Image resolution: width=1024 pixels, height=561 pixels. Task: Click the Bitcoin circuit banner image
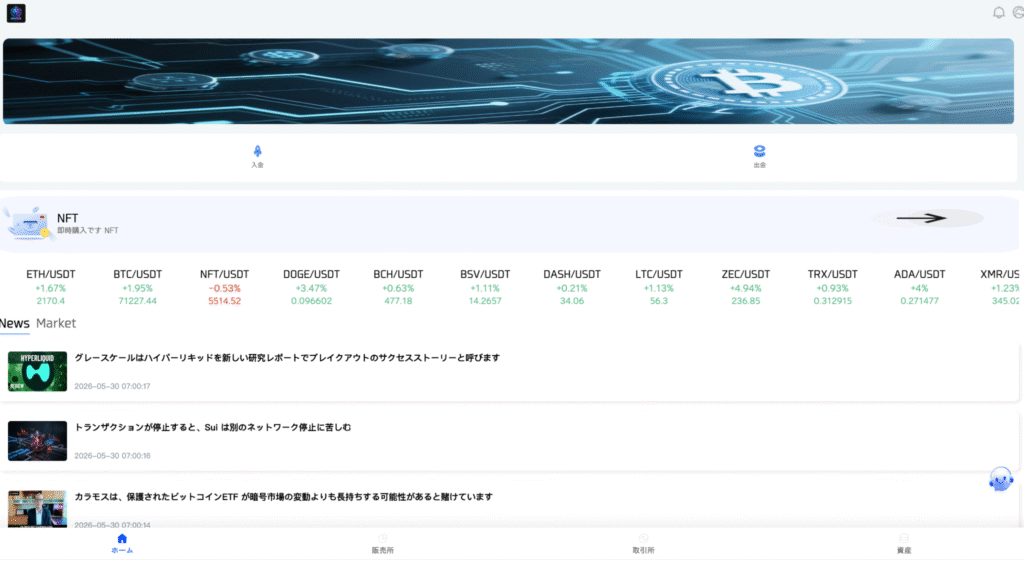point(508,81)
